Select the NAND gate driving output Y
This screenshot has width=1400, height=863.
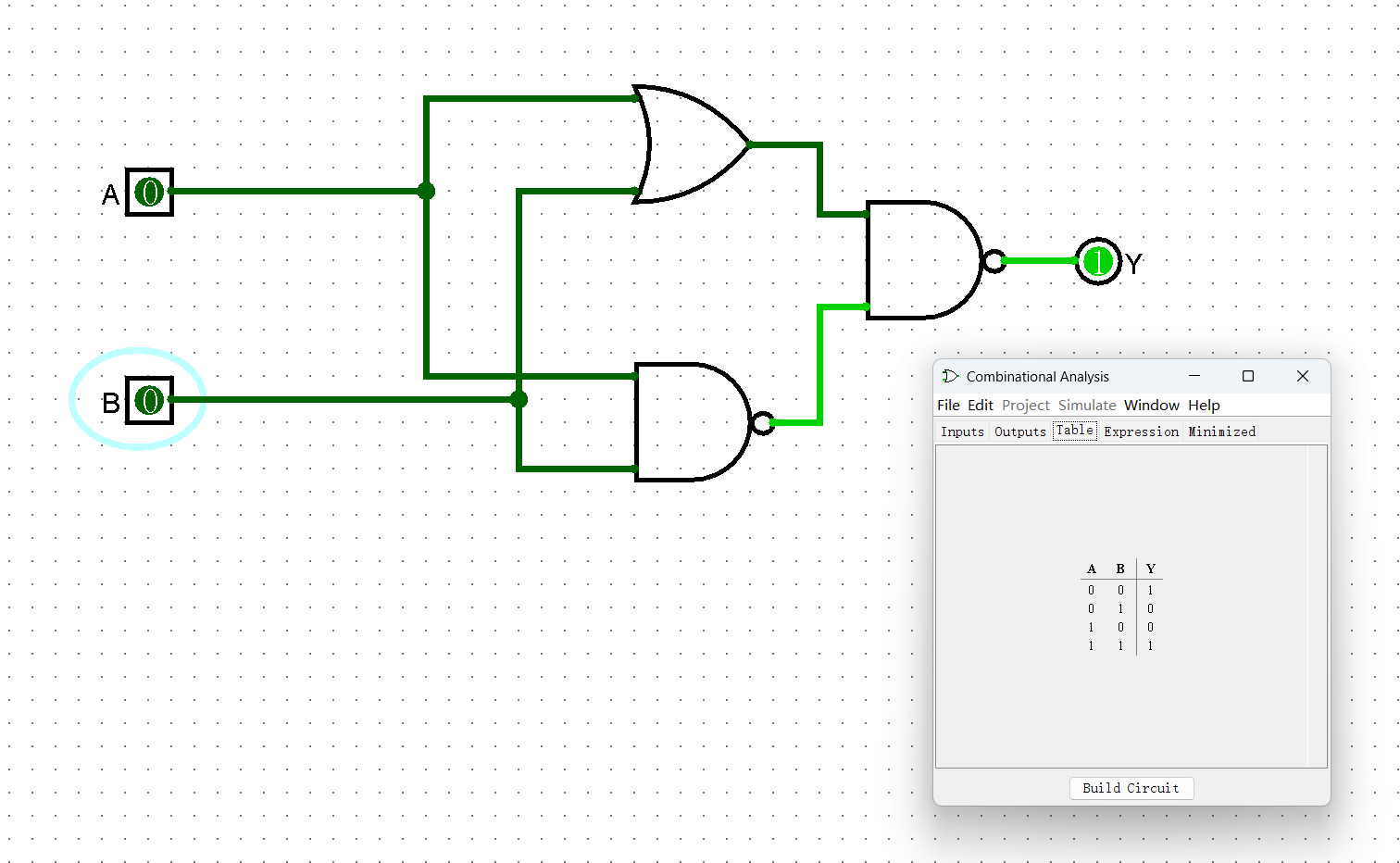tap(921, 260)
